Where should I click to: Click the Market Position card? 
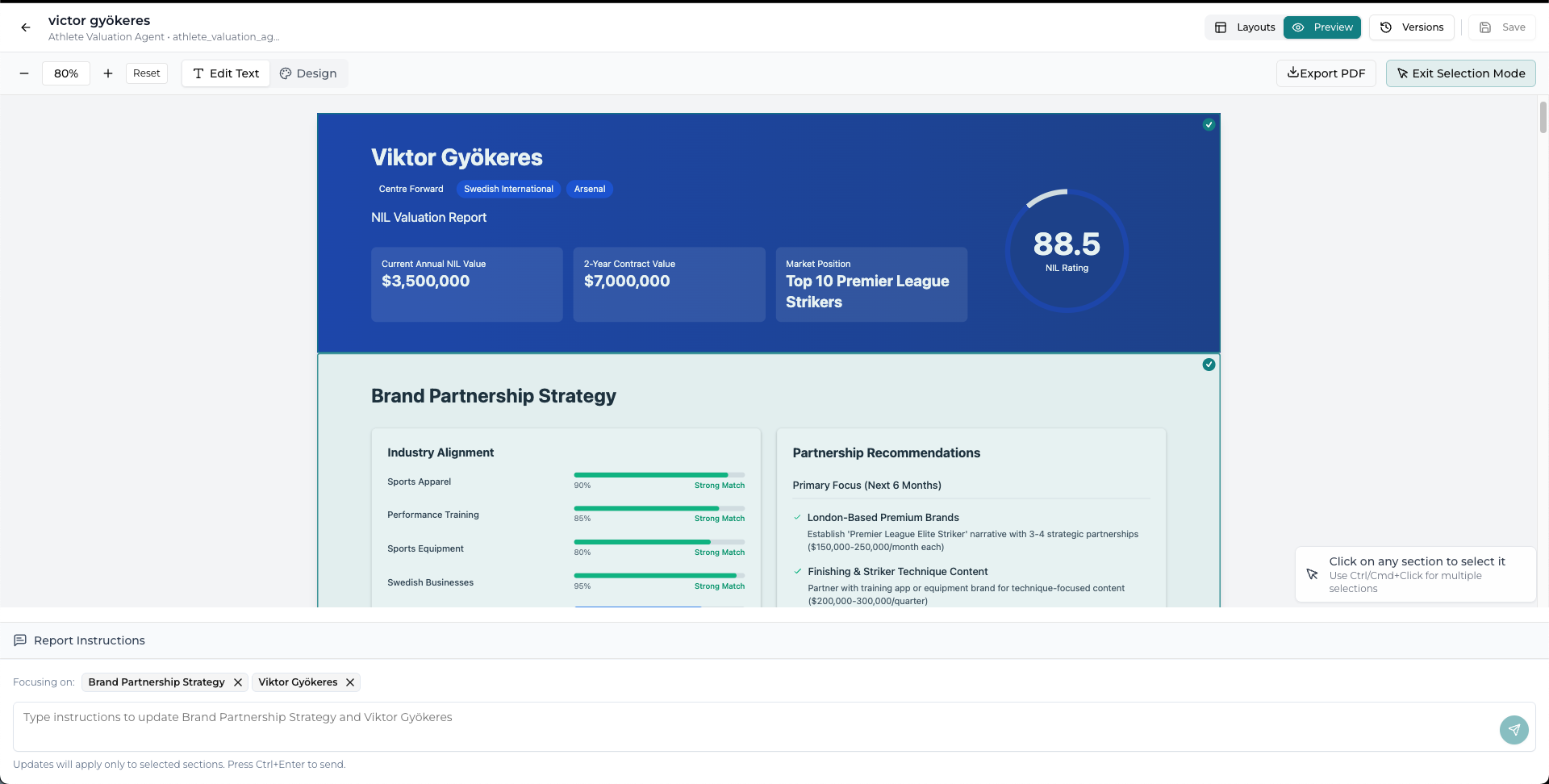point(871,285)
